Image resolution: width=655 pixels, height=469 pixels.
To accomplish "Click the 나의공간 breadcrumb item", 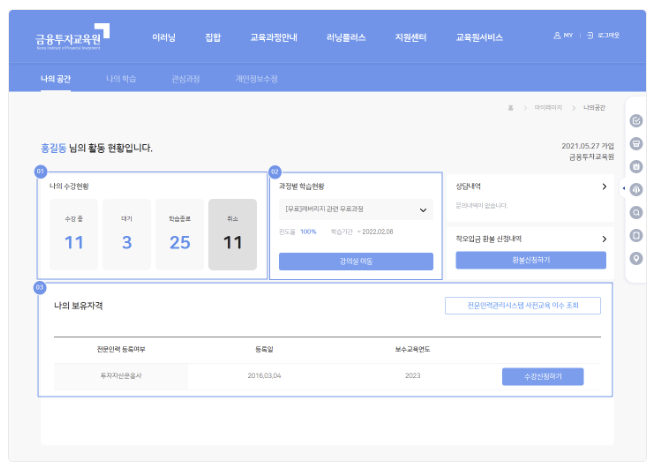I will pos(594,108).
